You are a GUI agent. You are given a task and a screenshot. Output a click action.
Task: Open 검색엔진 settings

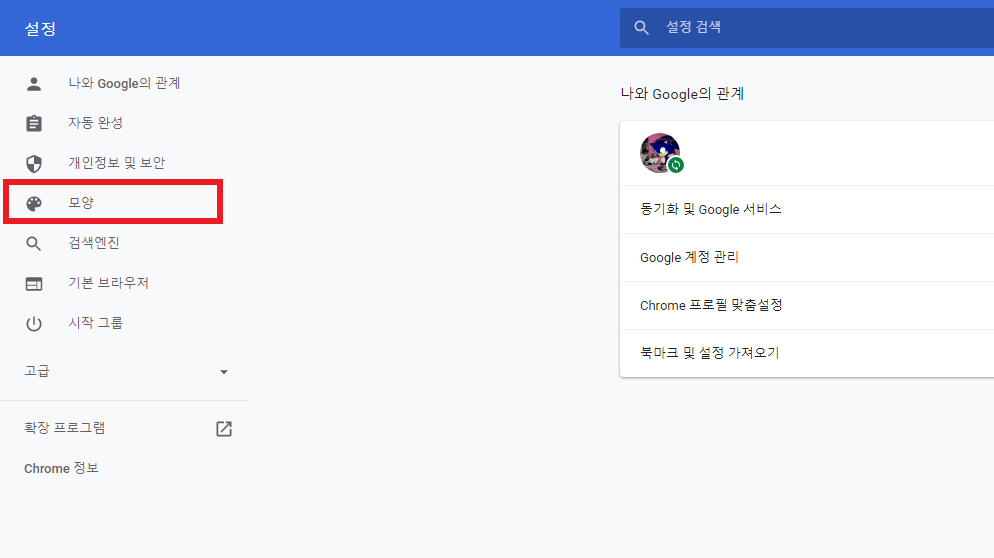click(94, 243)
